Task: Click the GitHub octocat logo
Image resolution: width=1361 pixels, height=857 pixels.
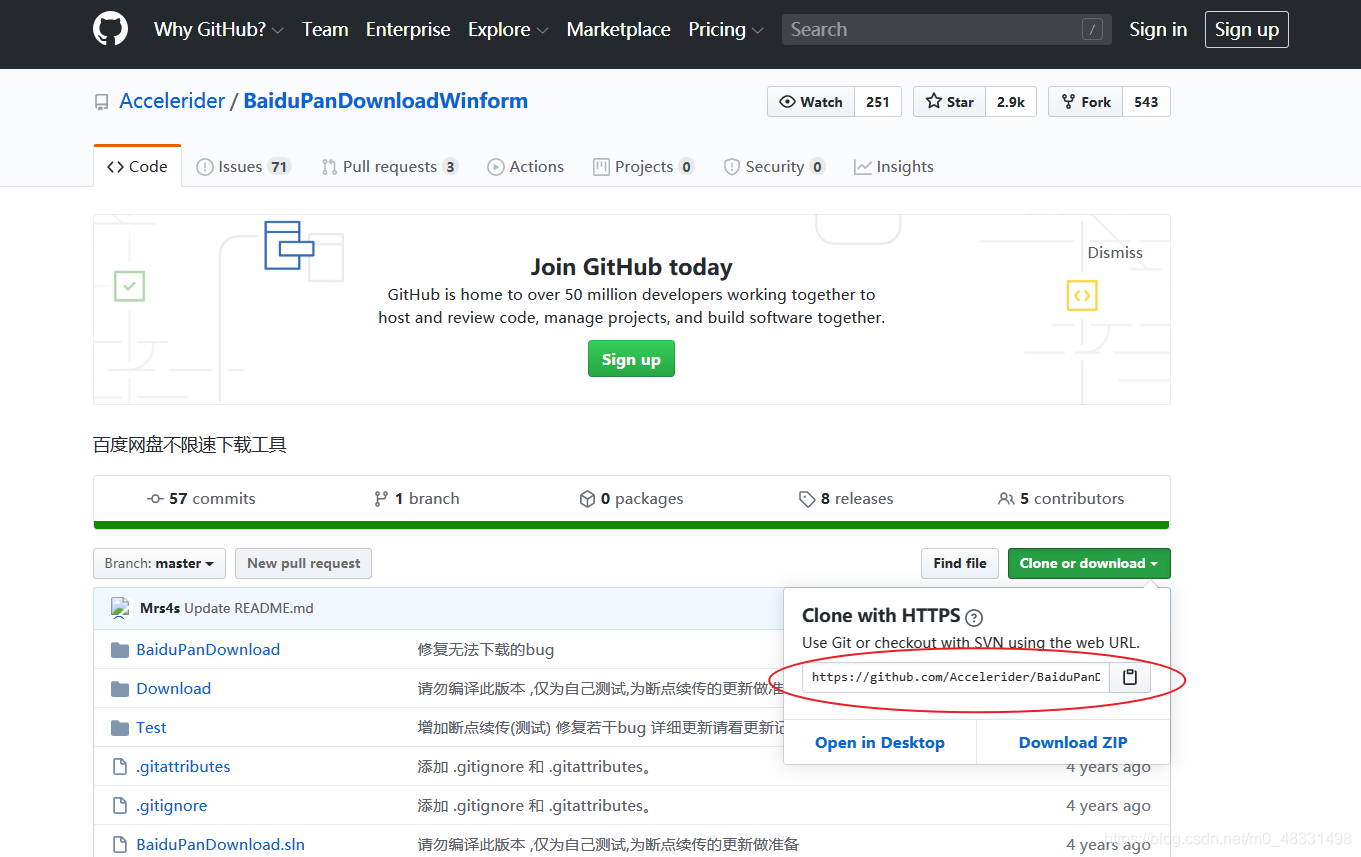Action: click(111, 29)
